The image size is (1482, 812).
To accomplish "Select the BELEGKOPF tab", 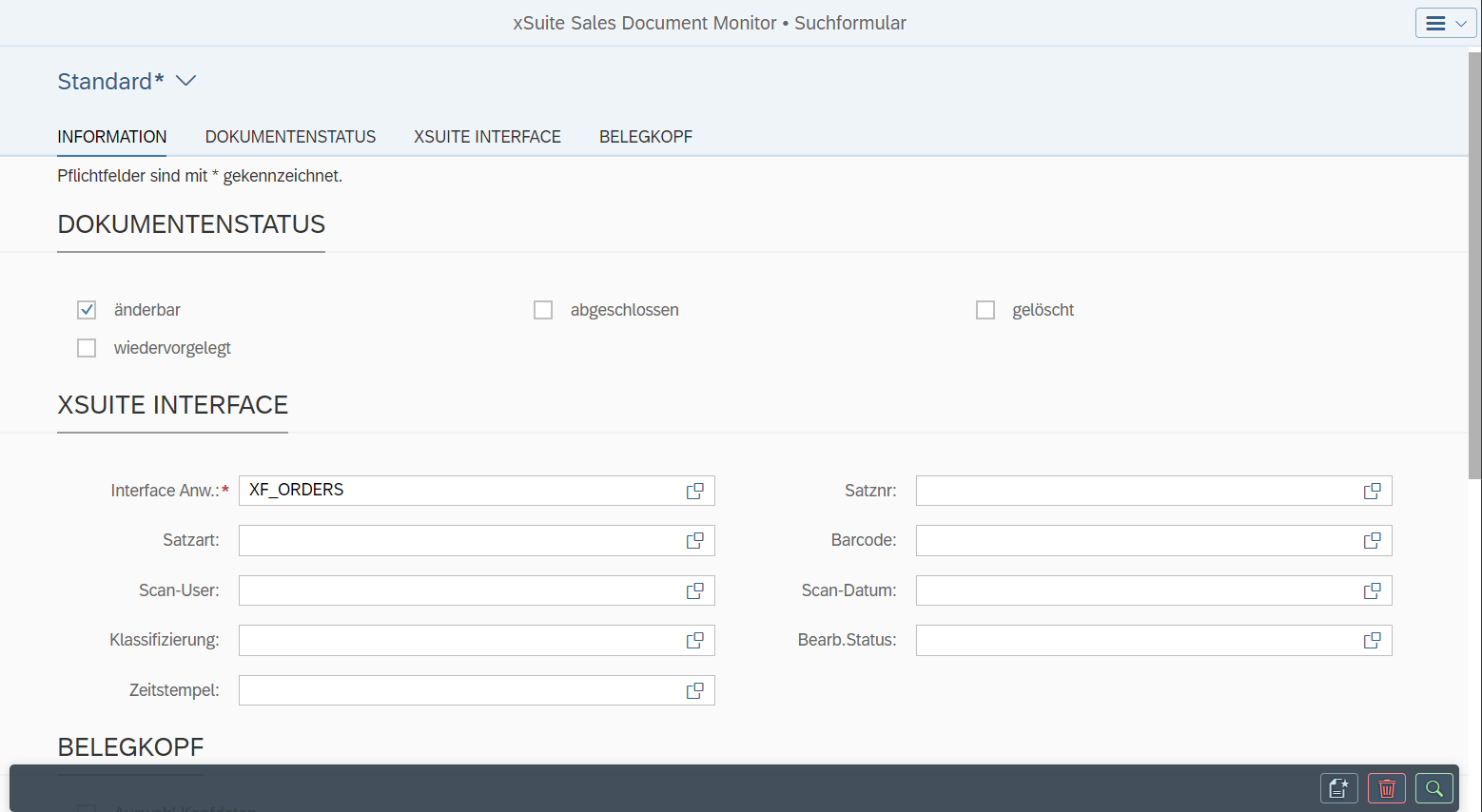I will pyautogui.click(x=645, y=136).
